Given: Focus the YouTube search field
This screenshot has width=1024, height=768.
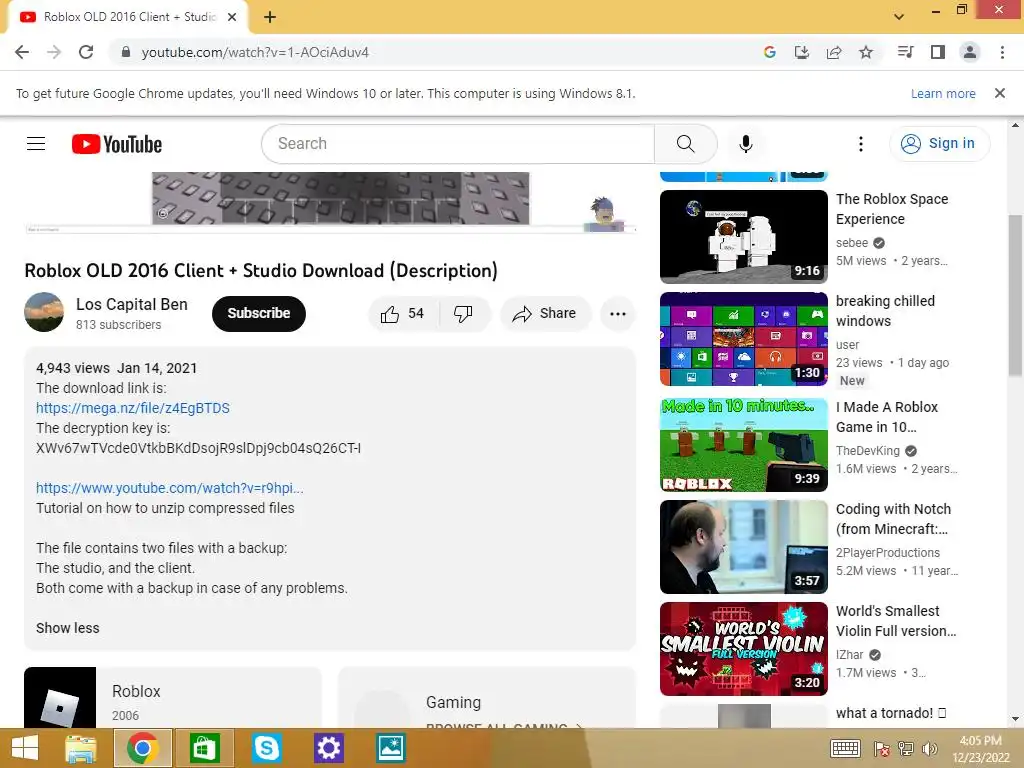Looking at the screenshot, I should click(x=458, y=144).
